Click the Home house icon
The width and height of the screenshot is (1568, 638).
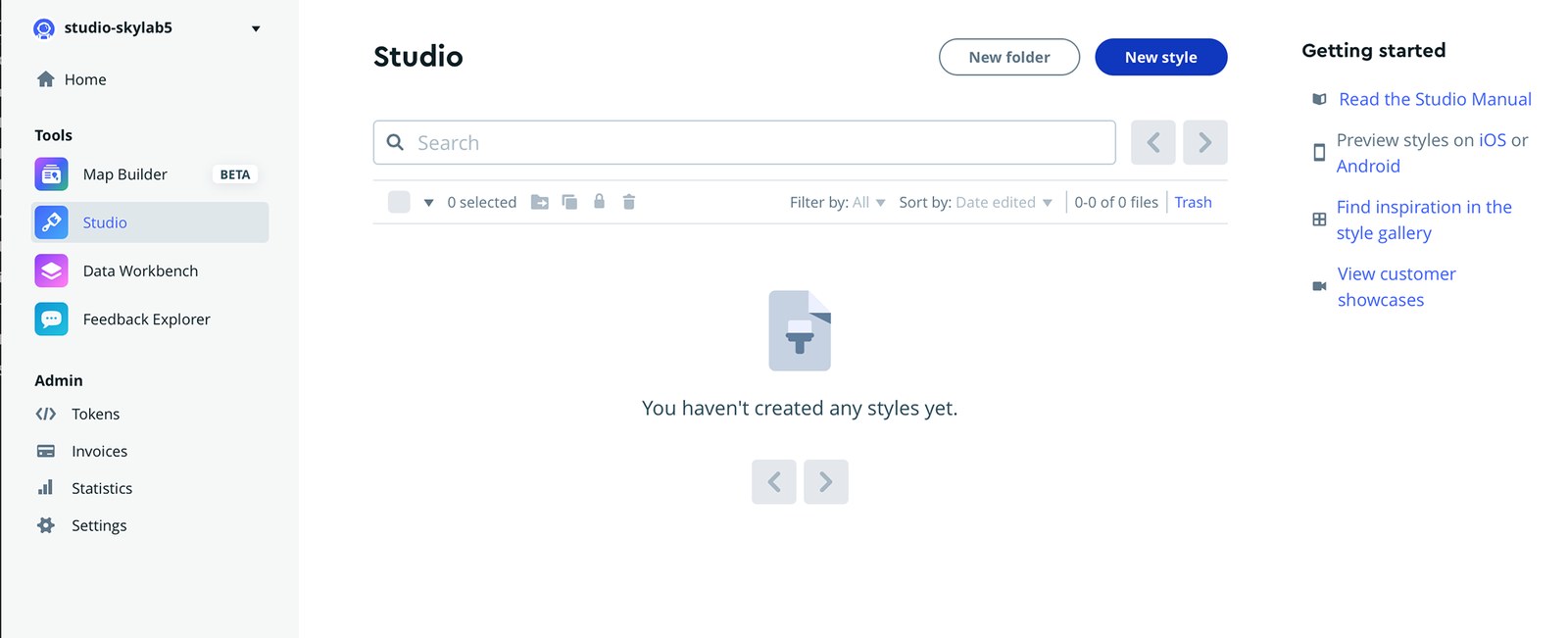click(45, 79)
